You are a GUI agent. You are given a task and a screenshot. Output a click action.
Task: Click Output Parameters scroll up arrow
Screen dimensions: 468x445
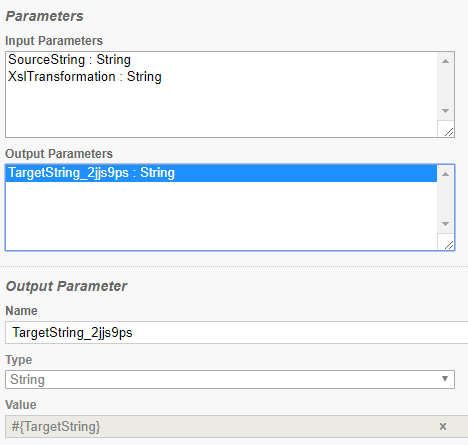coord(445,174)
